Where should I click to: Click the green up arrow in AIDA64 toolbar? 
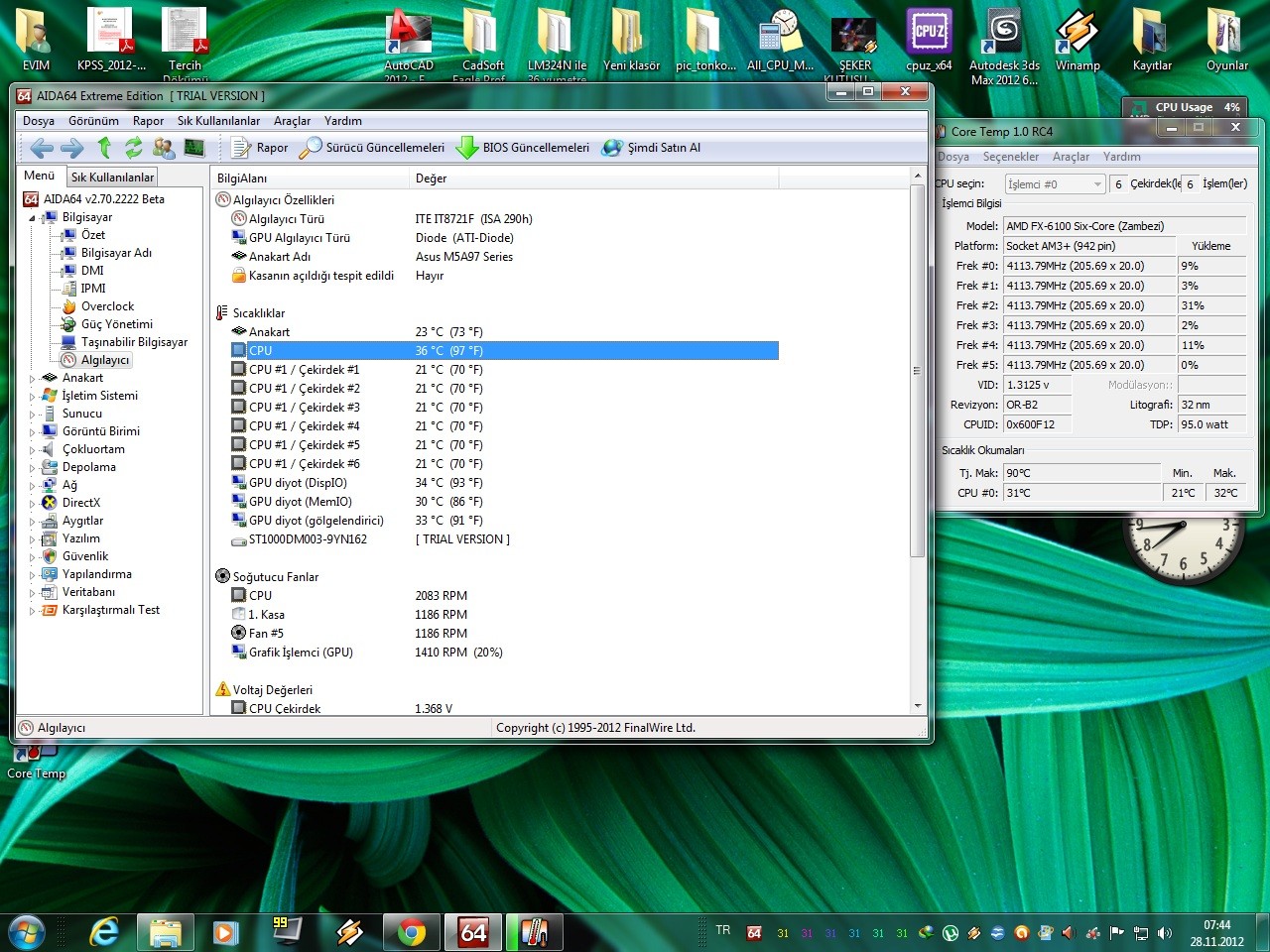point(104,148)
